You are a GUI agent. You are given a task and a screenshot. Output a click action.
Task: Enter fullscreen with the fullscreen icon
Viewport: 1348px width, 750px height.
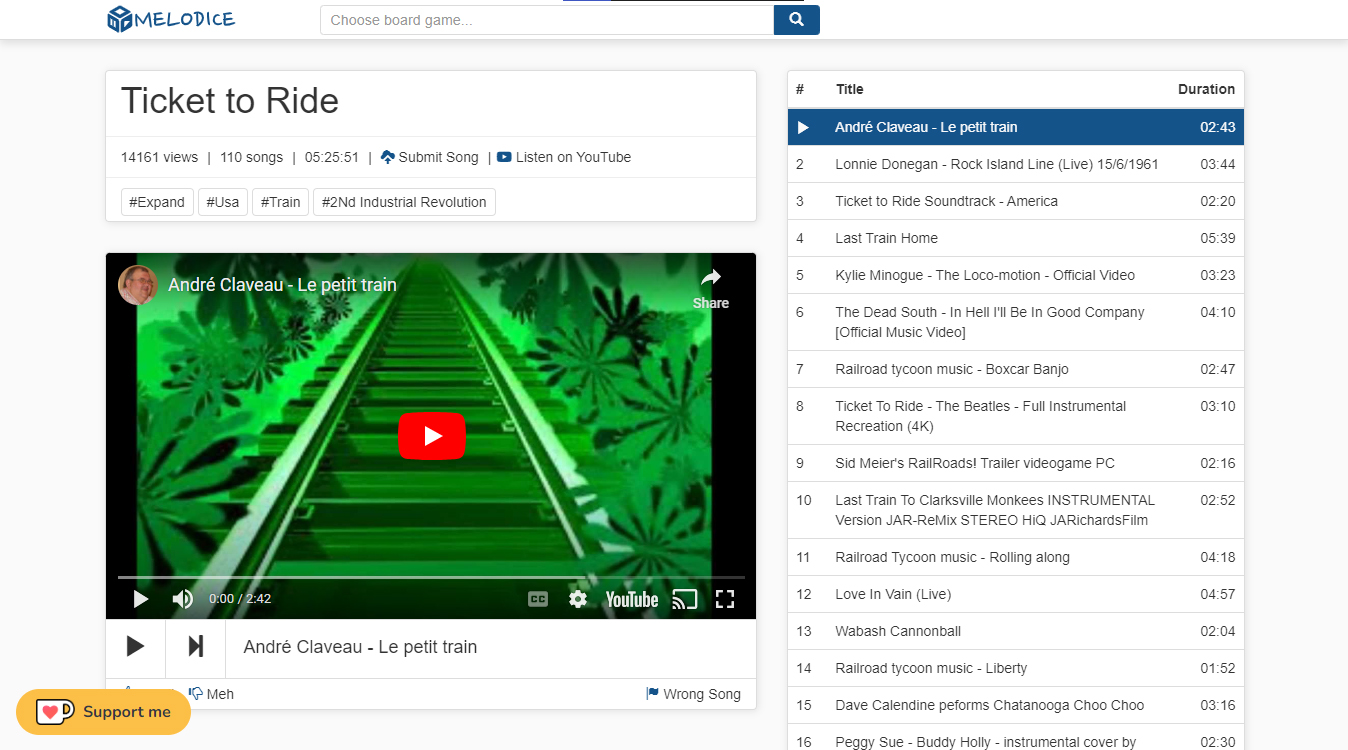(725, 599)
